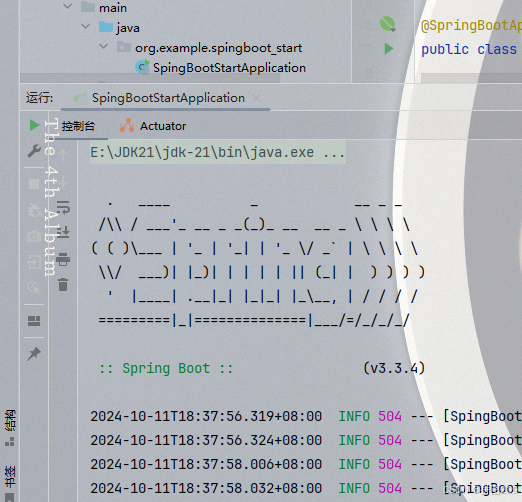Open the 书签 Bookmarks tool window
This screenshot has height=502, width=522.
(x=10, y=477)
